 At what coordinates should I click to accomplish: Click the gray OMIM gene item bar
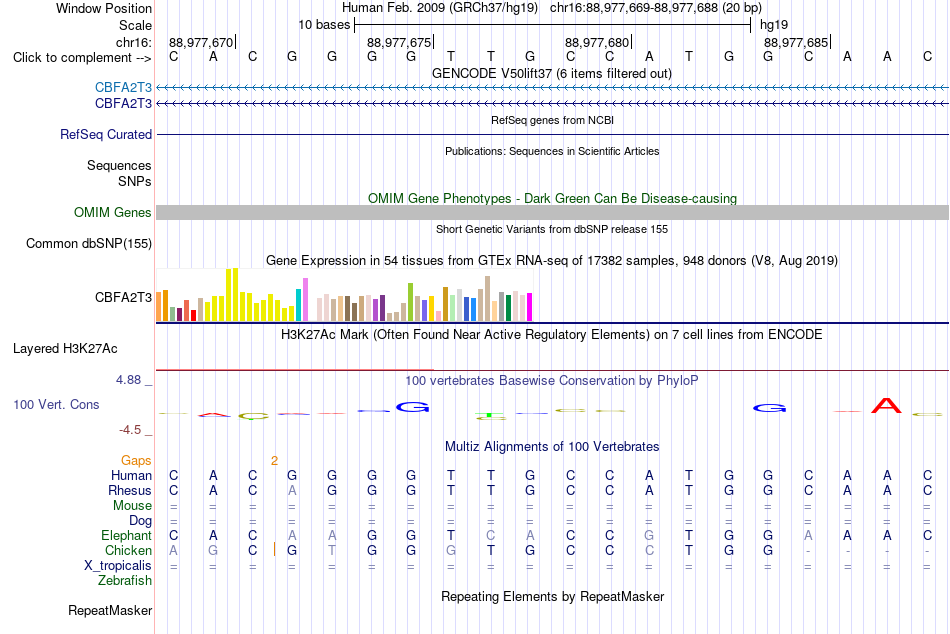click(552, 212)
